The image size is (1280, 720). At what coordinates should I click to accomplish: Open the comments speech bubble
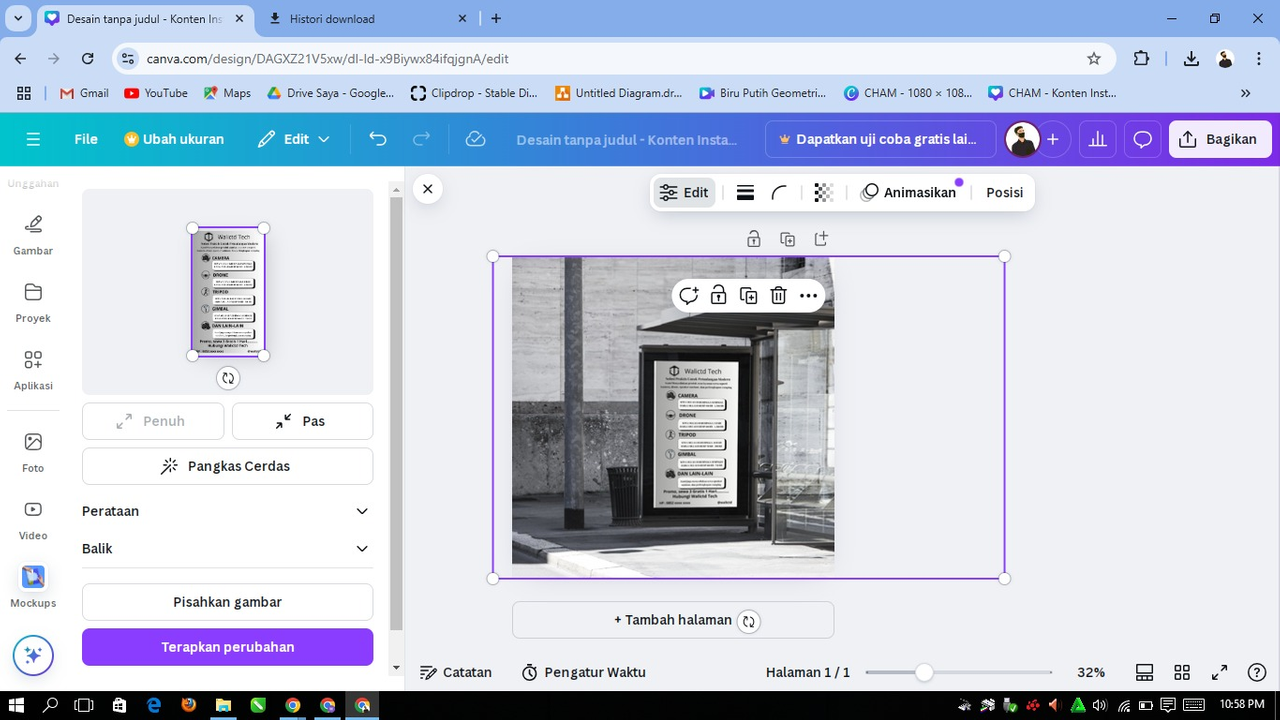point(1142,139)
